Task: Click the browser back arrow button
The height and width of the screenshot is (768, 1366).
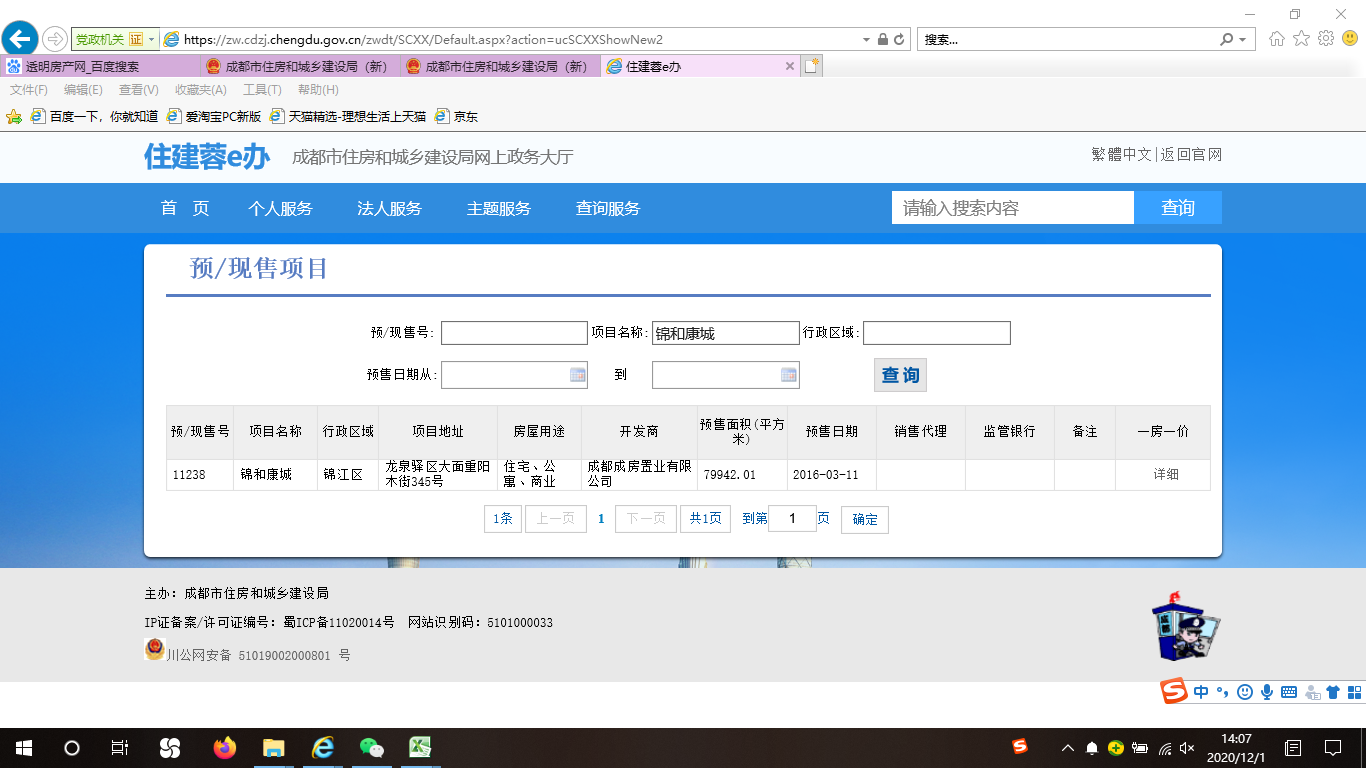Action: [20, 39]
